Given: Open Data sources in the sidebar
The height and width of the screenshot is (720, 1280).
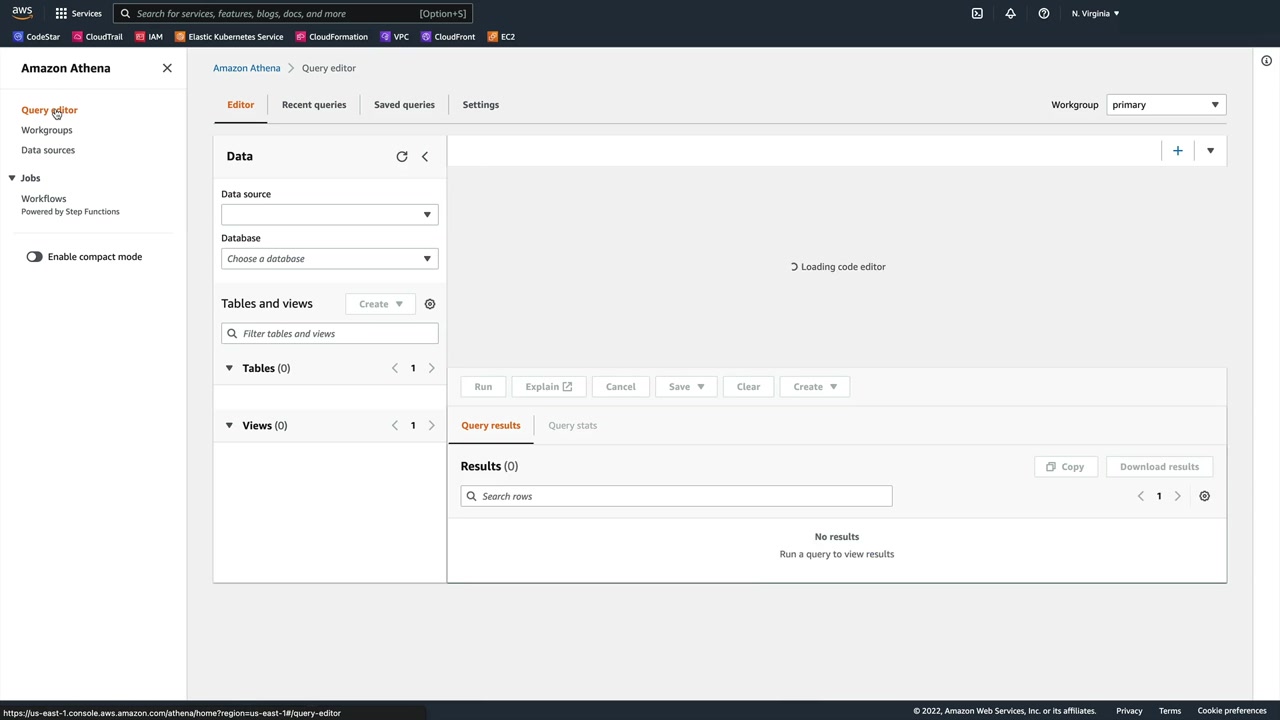Looking at the screenshot, I should pyautogui.click(x=48, y=150).
